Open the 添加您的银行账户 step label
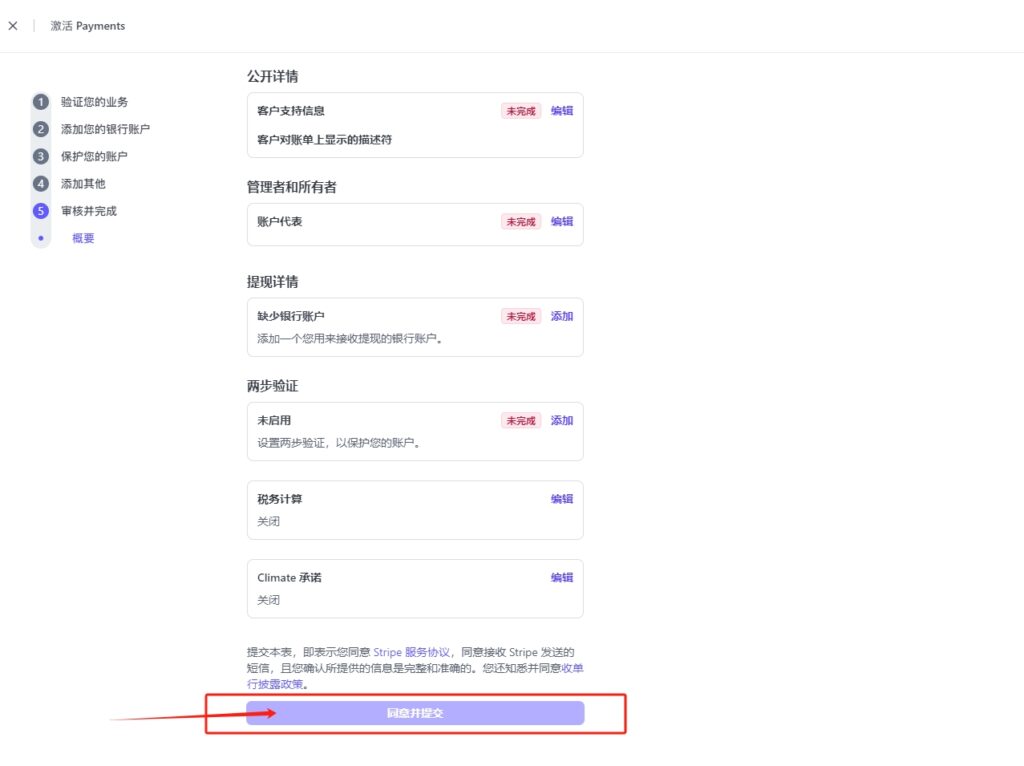 pyautogui.click(x=105, y=129)
